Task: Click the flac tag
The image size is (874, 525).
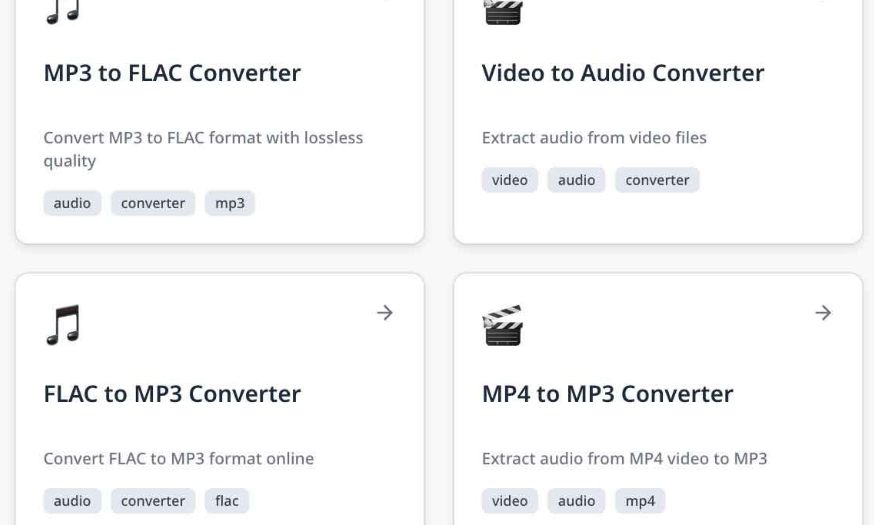Action: 227,501
